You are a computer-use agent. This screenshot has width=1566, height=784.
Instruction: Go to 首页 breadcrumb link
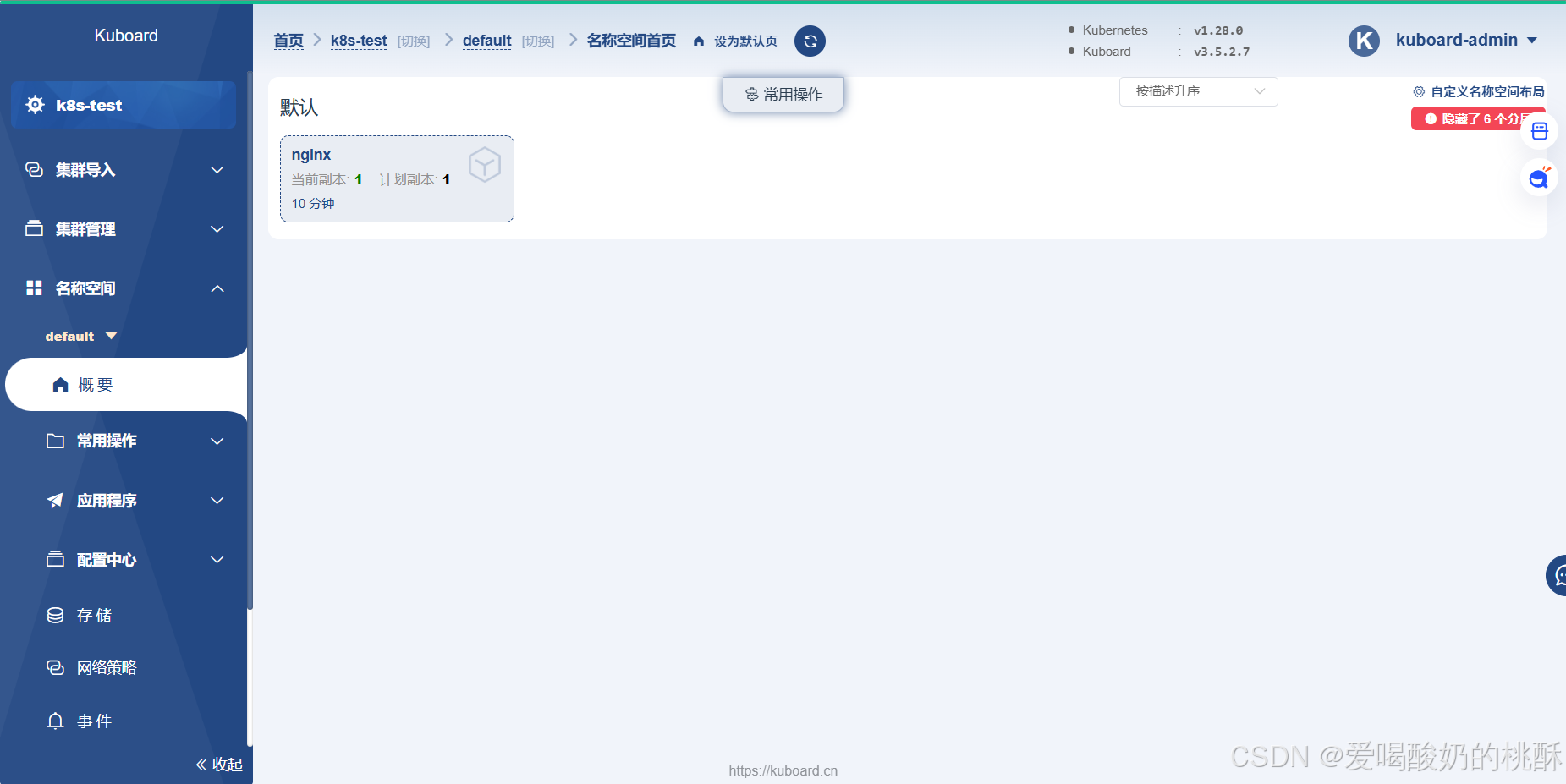288,41
